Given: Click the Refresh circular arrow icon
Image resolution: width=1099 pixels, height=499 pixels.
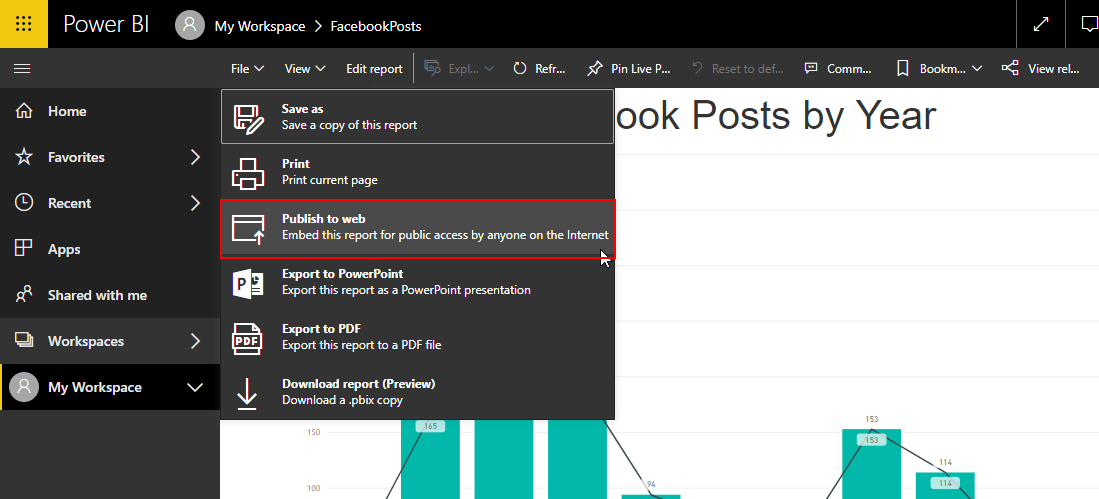Looking at the screenshot, I should pyautogui.click(x=519, y=69).
